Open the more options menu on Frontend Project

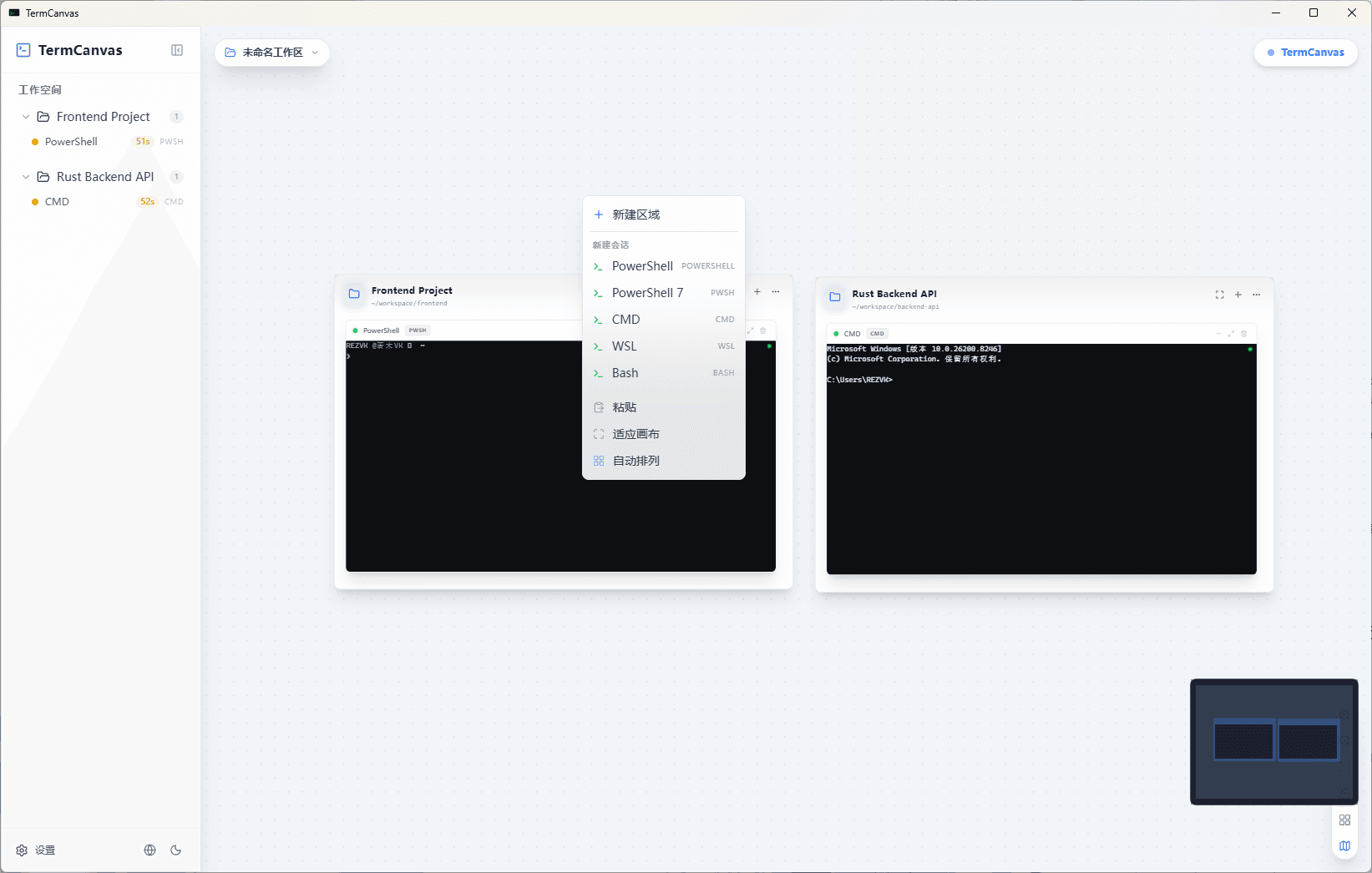775,291
